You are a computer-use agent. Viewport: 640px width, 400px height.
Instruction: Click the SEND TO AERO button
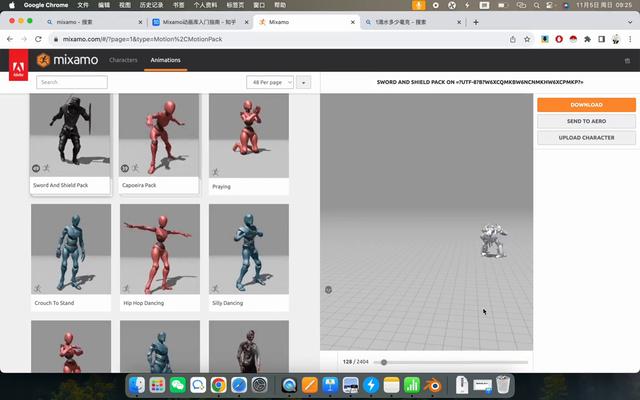tap(586, 121)
